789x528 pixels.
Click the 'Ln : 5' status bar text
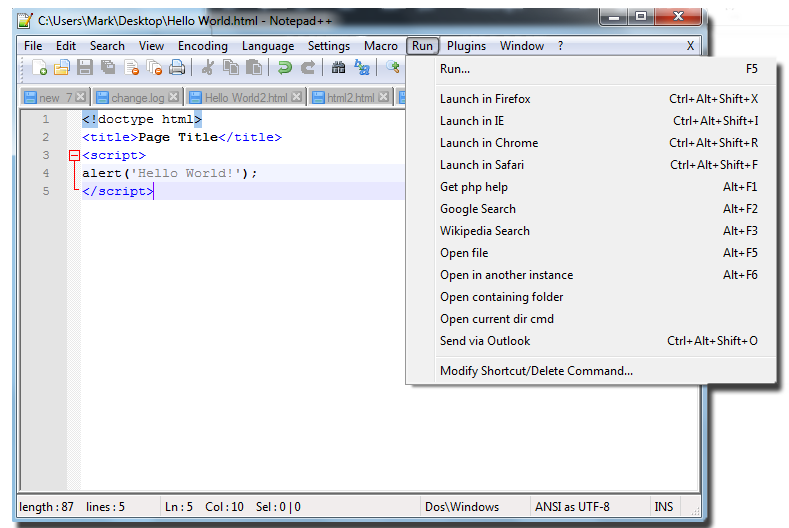tap(179, 507)
